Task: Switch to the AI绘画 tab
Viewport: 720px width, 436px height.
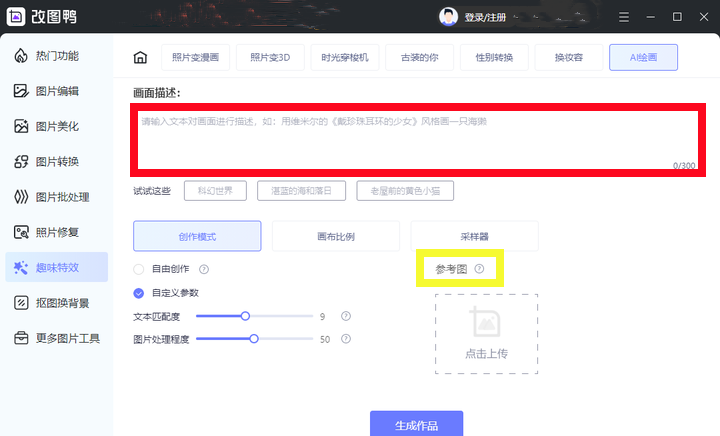Action: [643, 57]
